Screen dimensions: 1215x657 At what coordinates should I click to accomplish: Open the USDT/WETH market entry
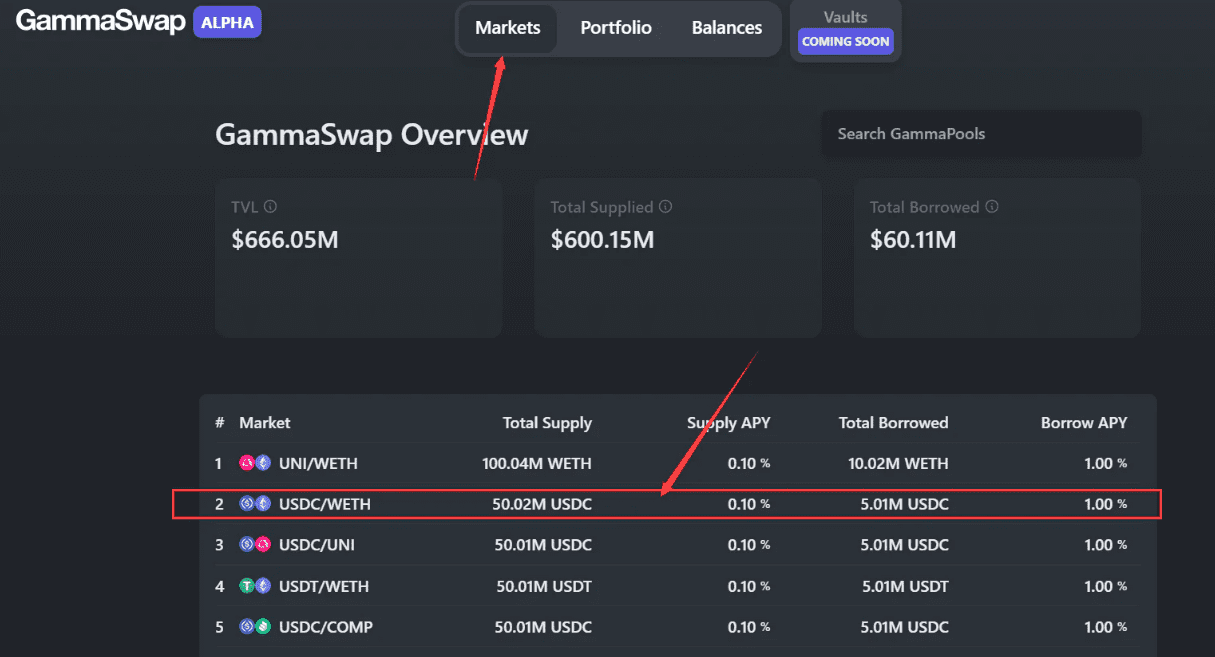point(600,586)
